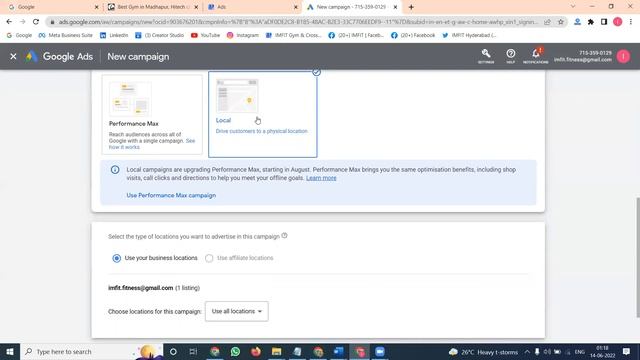
Task: Open the Settings wrench tool
Action: click(x=486, y=56)
